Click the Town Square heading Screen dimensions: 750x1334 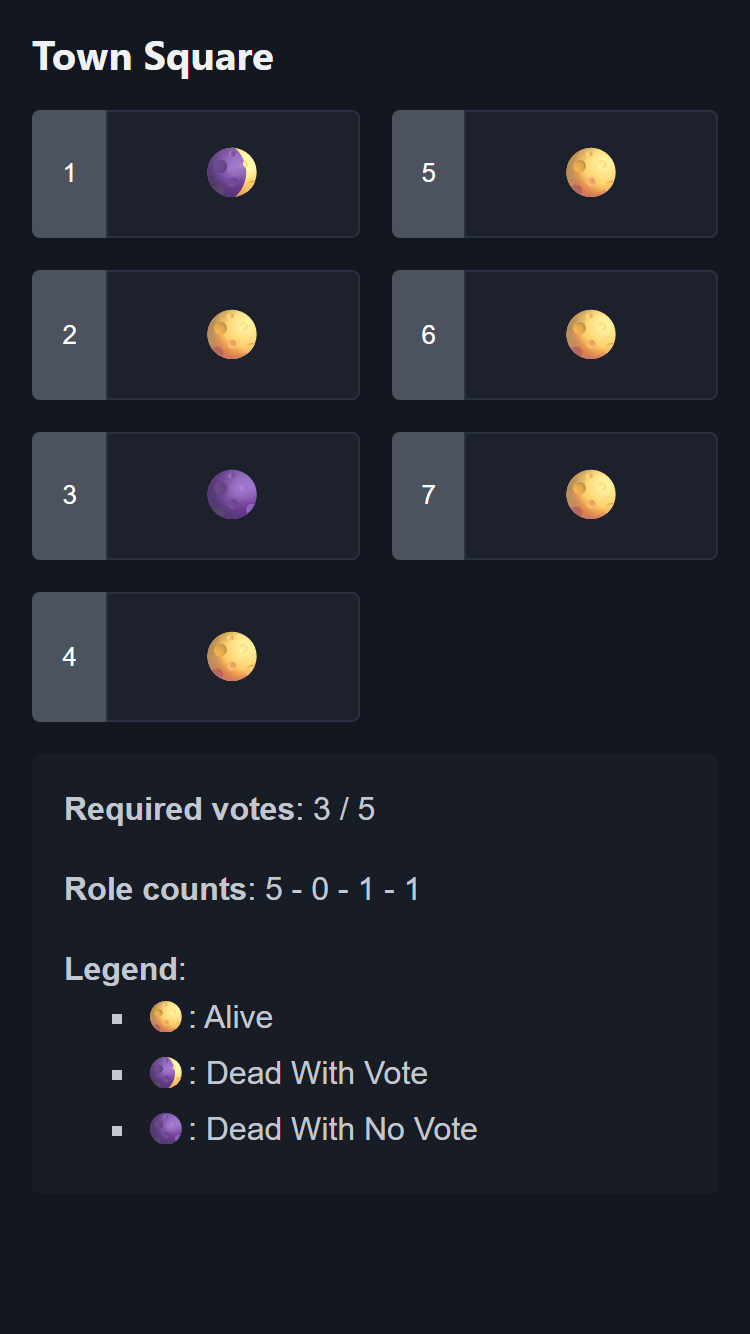point(153,57)
